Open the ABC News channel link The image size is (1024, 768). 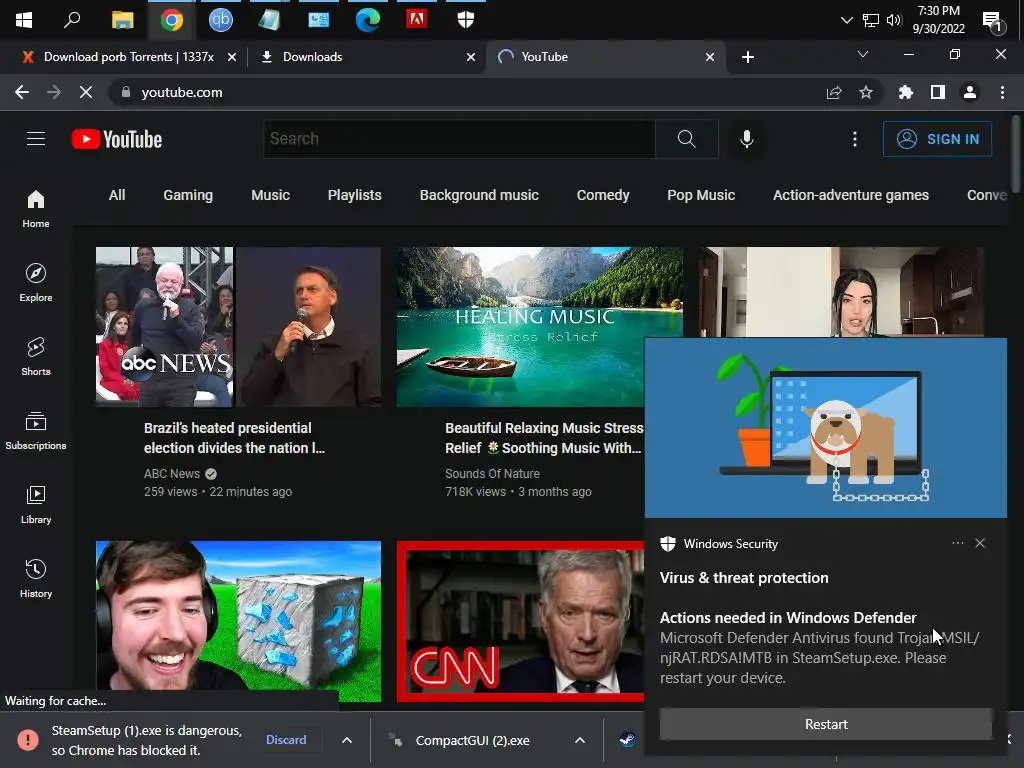click(x=172, y=473)
